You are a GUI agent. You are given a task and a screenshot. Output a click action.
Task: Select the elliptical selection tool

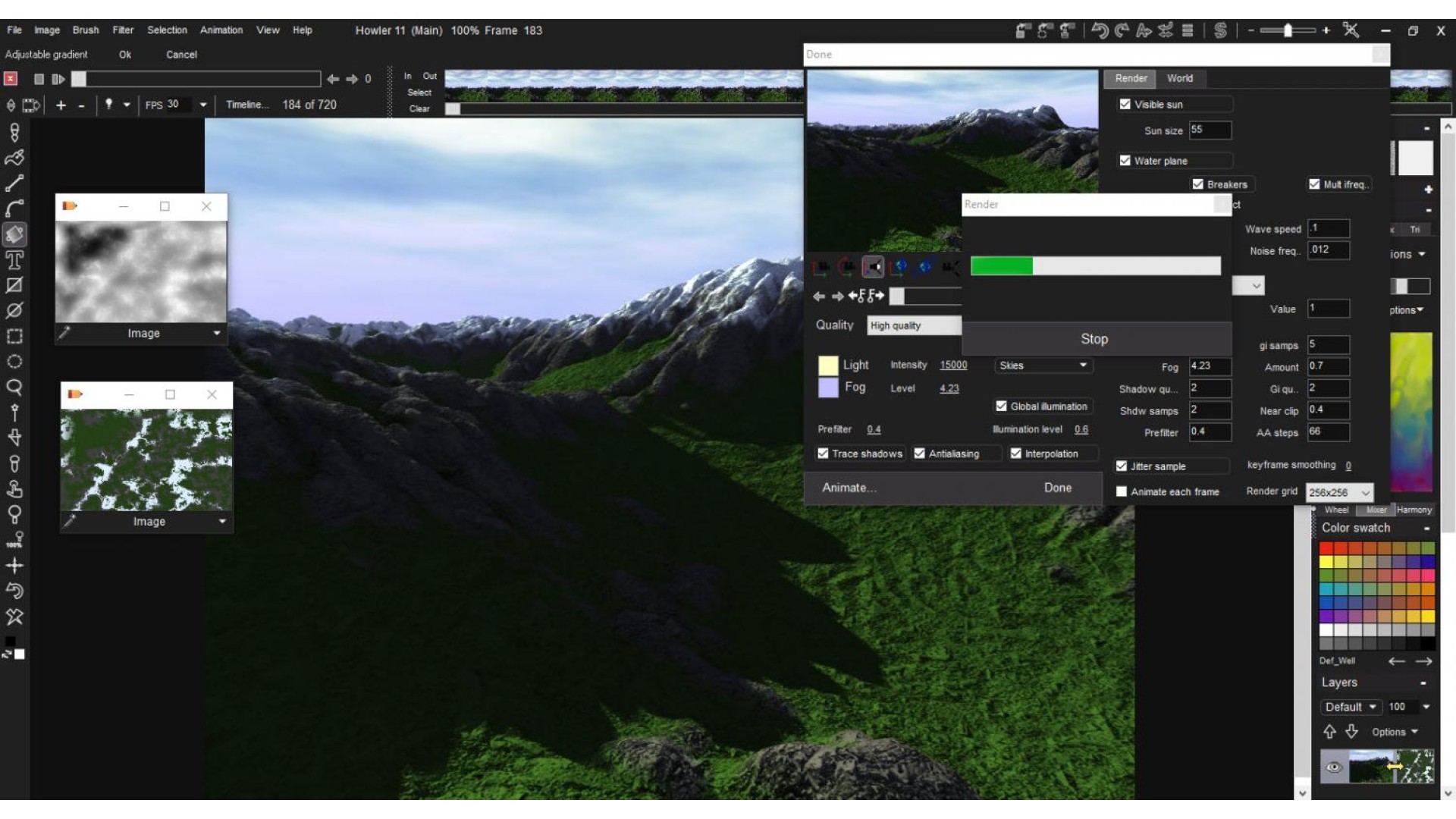(x=14, y=362)
